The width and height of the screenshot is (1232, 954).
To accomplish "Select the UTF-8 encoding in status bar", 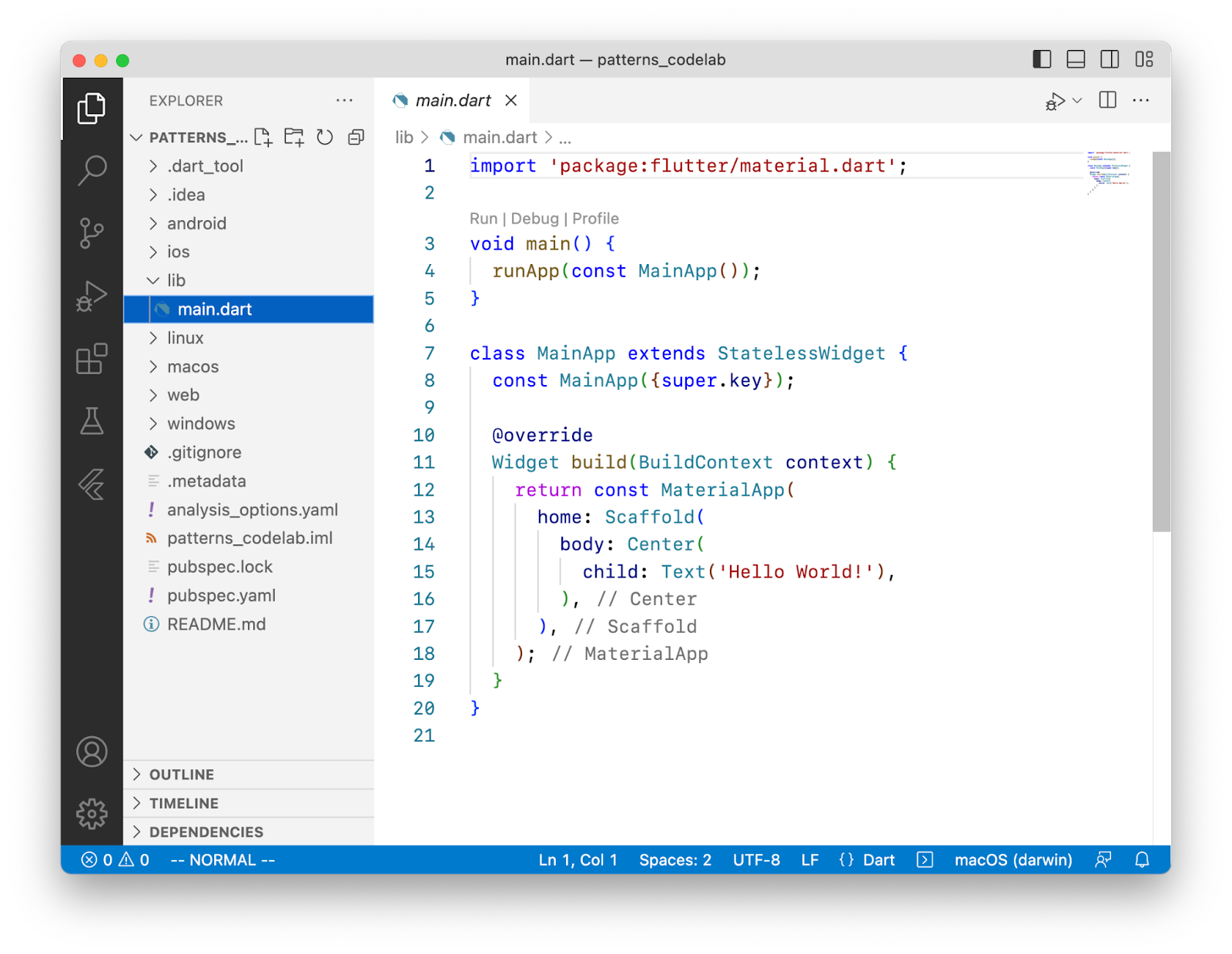I will point(756,860).
